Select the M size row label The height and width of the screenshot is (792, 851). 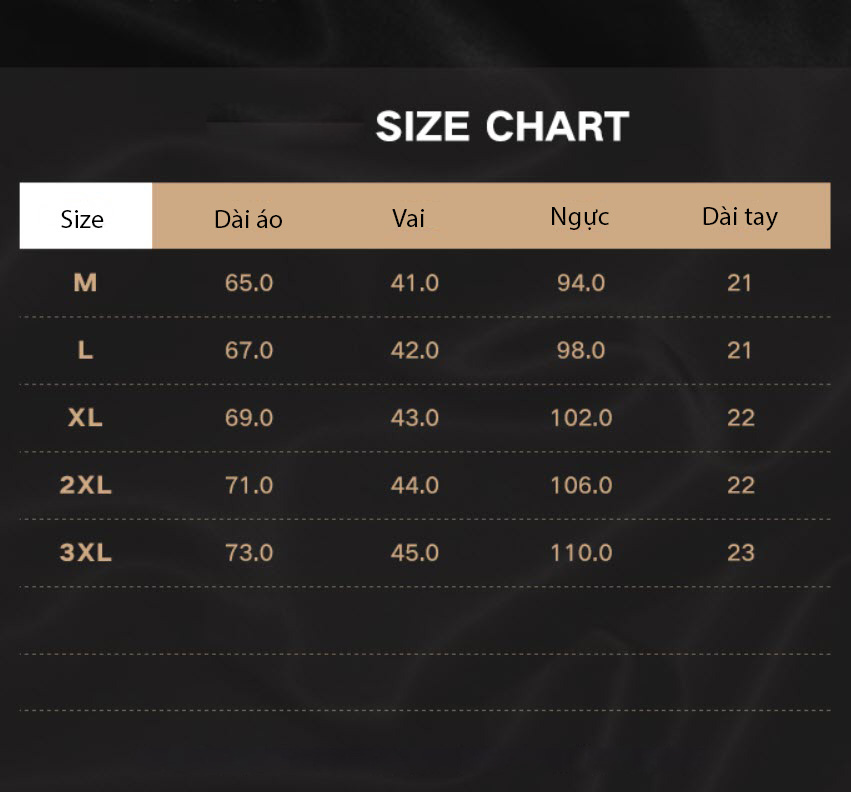point(85,283)
